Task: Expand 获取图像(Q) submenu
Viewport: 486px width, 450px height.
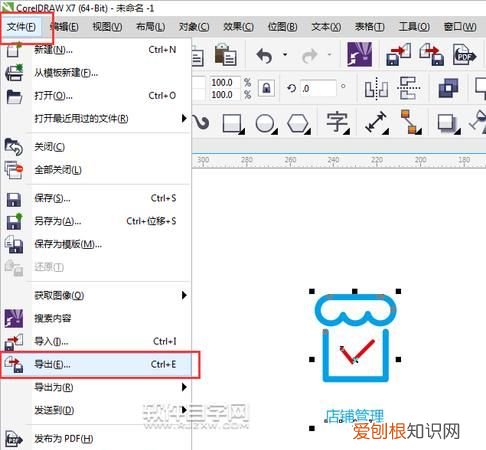Action: tap(97, 295)
